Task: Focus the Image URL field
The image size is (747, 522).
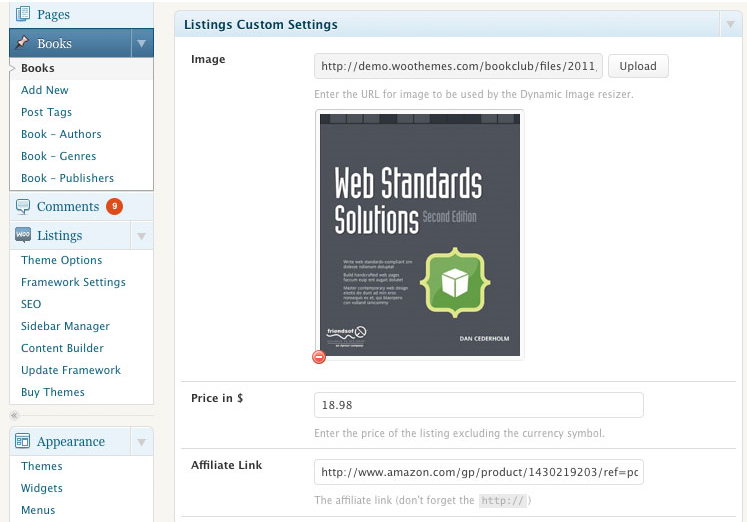Action: [x=458, y=66]
